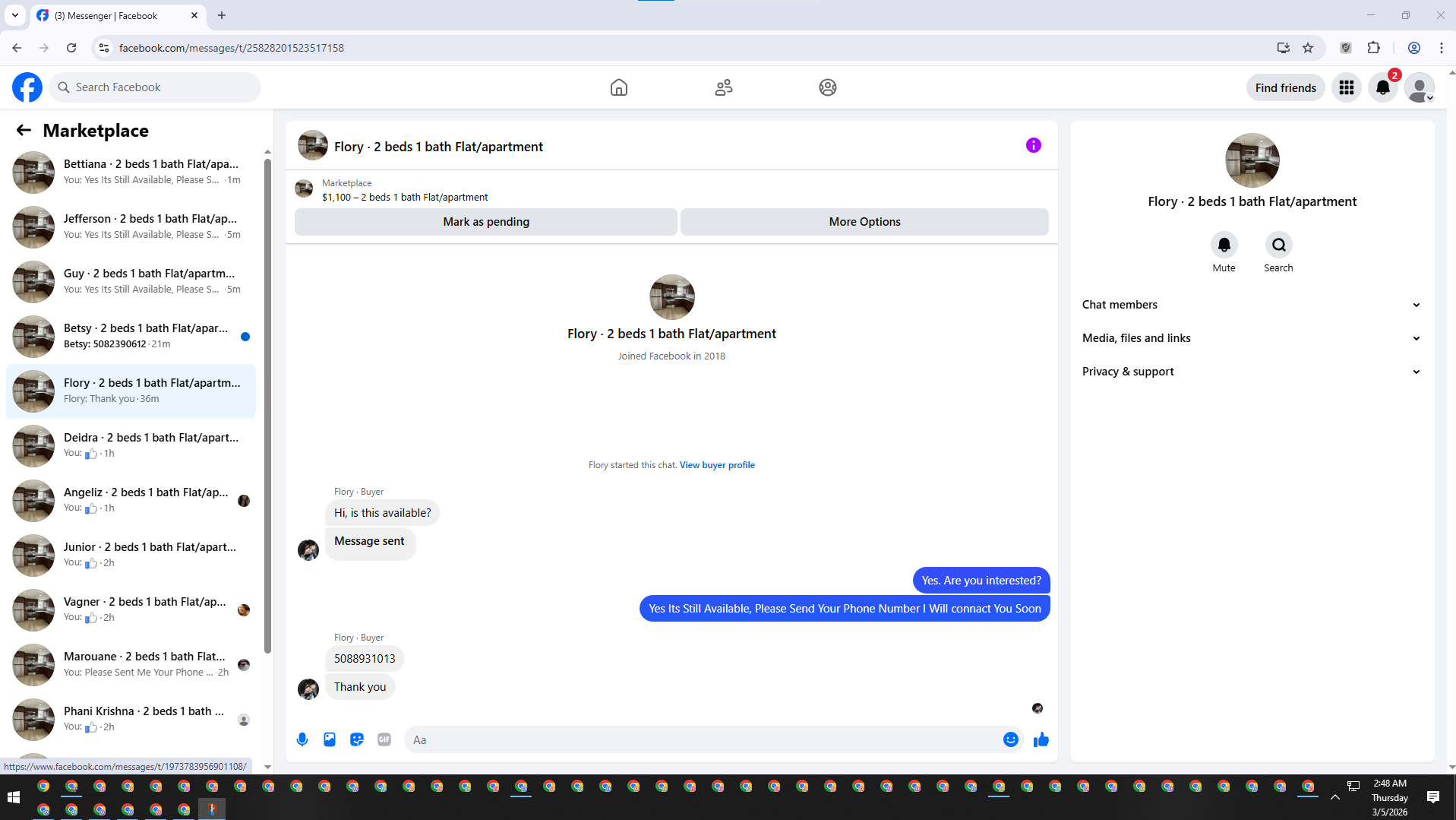
Task: Open Marouane conversation
Action: [131, 664]
